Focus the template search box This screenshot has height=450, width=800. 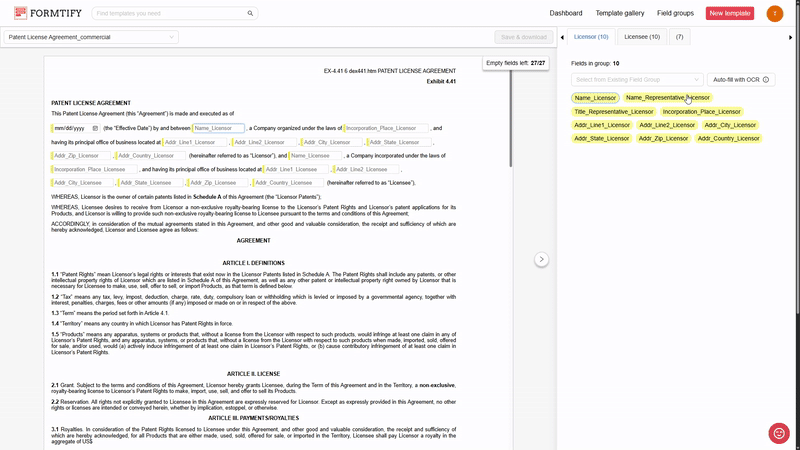pyautogui.click(x=174, y=13)
